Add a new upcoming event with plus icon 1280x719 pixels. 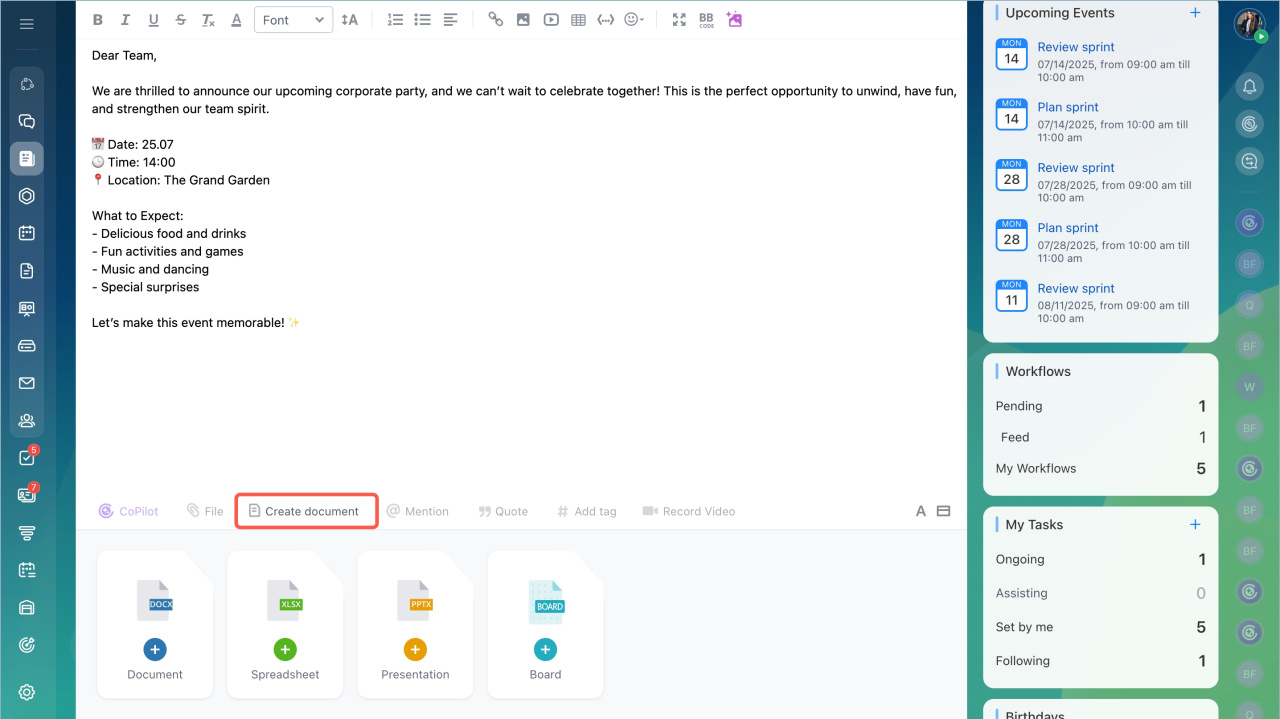tap(1195, 13)
